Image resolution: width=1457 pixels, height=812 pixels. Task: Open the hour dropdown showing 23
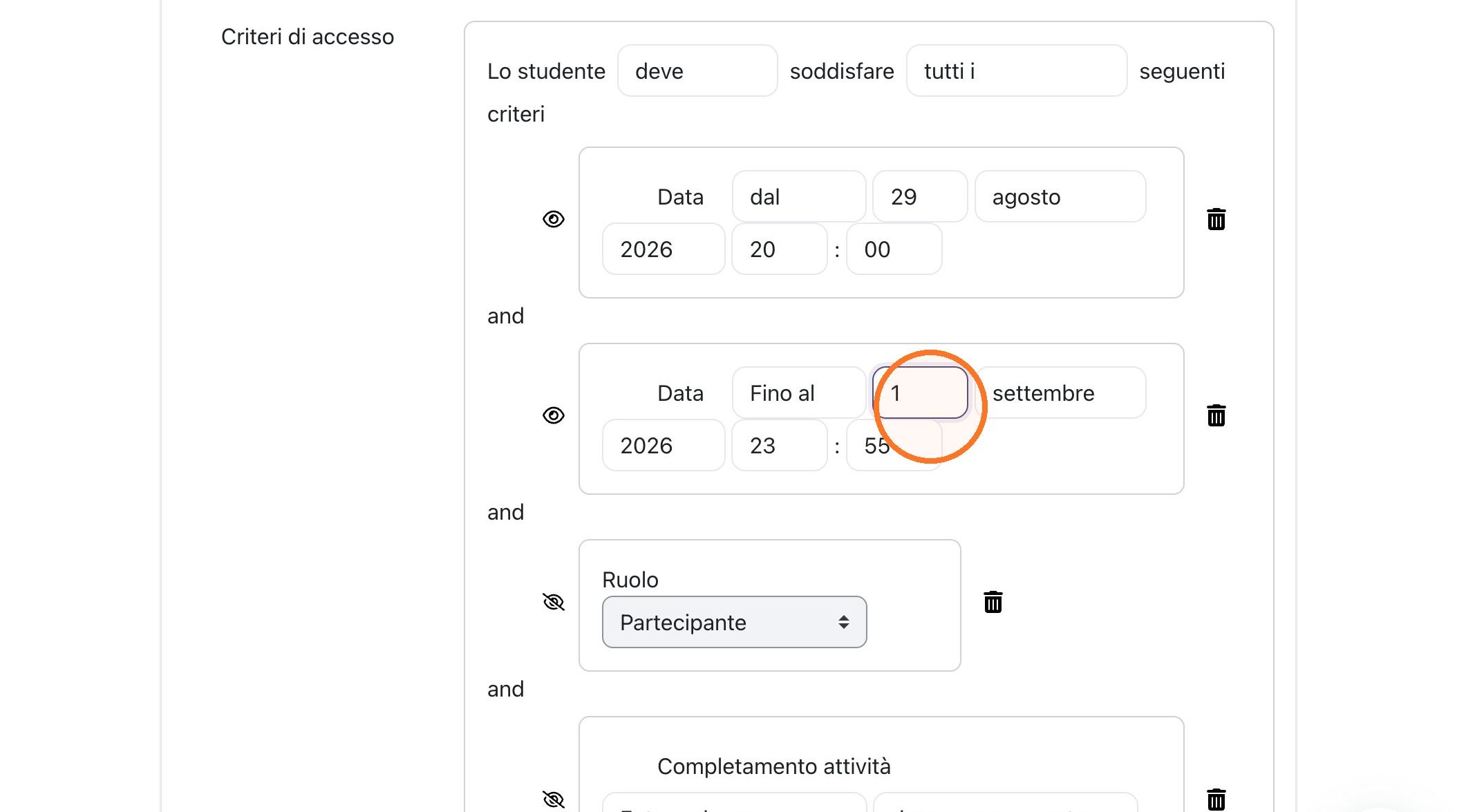[780, 446]
